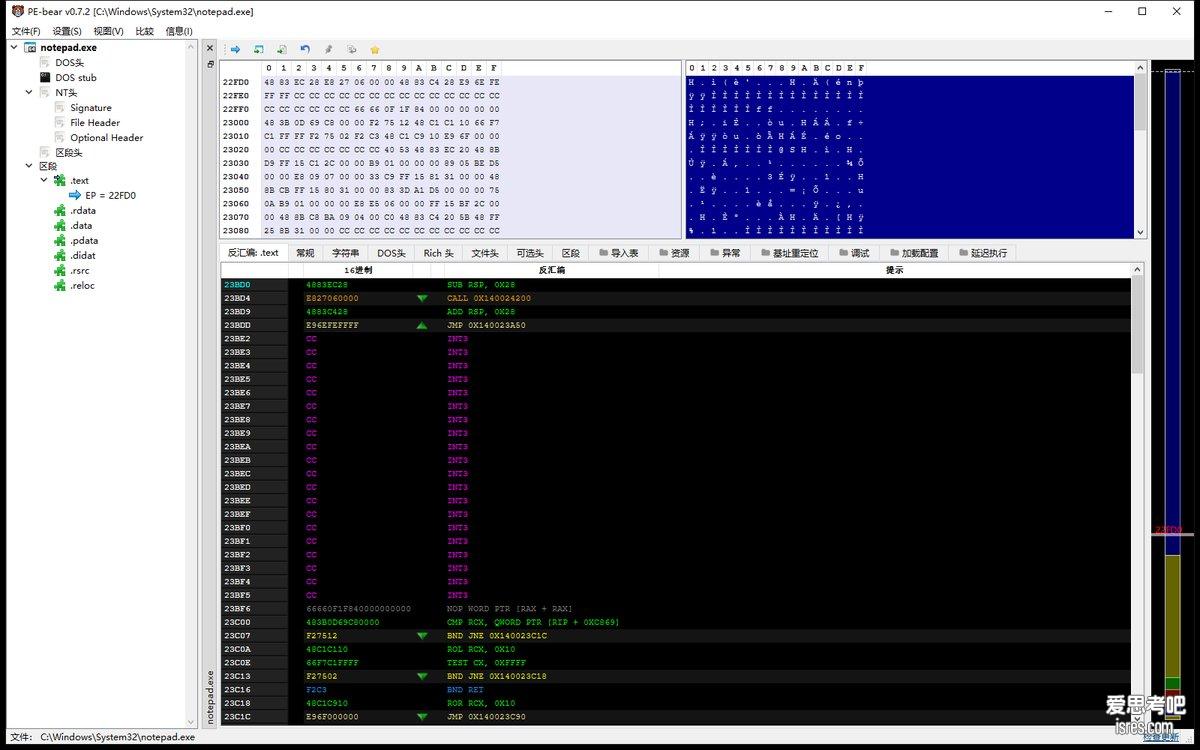Screen dimensions: 1200x750
Task: Open the 设置(S) menu
Action: coord(68,31)
